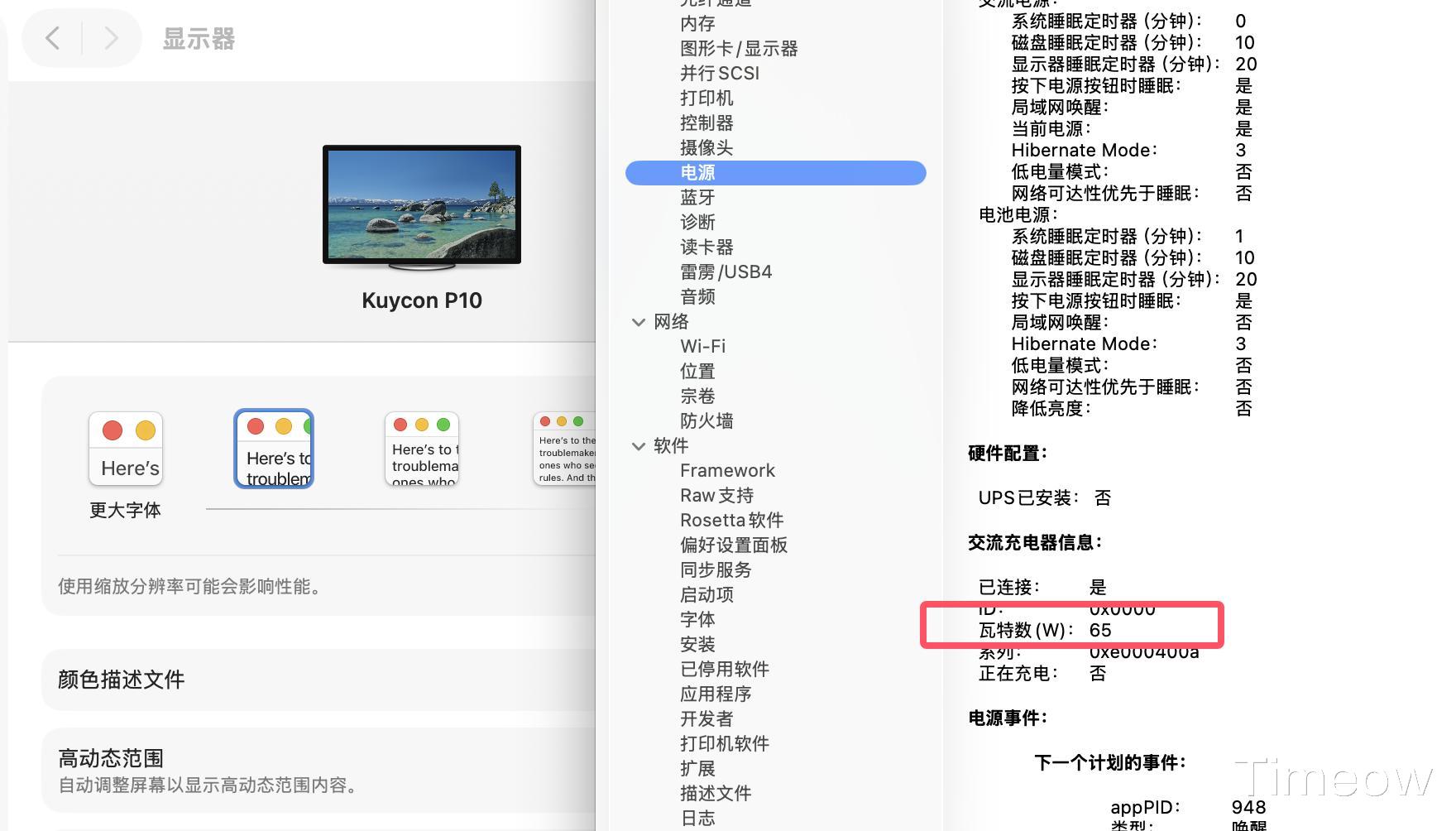The height and width of the screenshot is (831, 1456).
Task: Open the 读卡器 entry
Action: click(x=706, y=247)
